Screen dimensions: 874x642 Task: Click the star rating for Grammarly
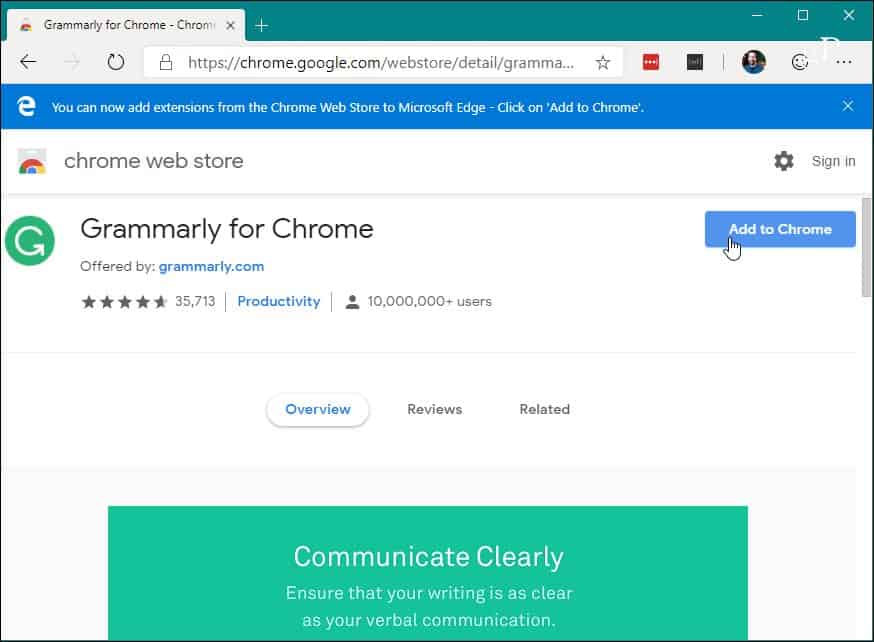point(124,301)
